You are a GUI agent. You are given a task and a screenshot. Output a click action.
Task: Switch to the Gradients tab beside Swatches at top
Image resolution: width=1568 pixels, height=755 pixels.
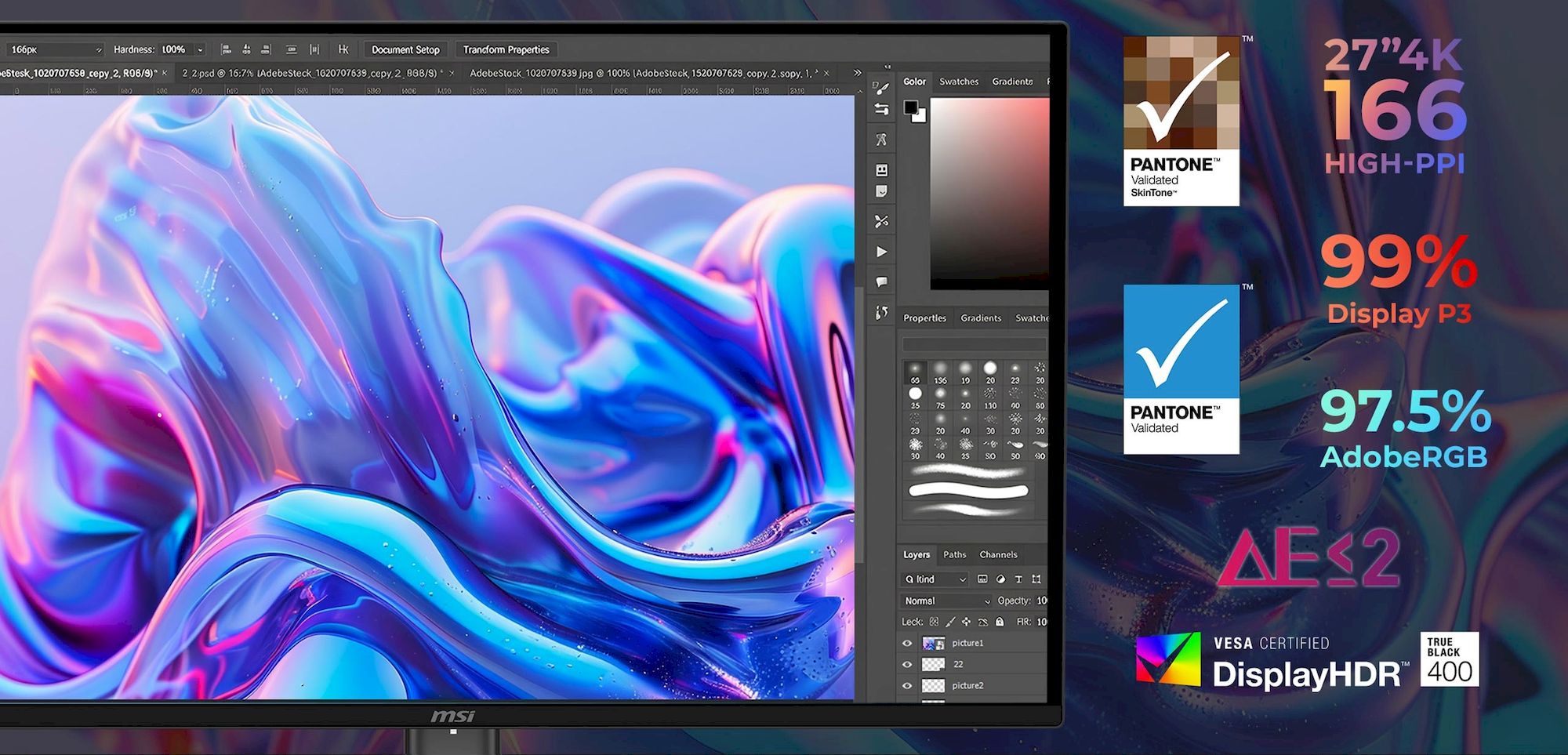click(1012, 82)
